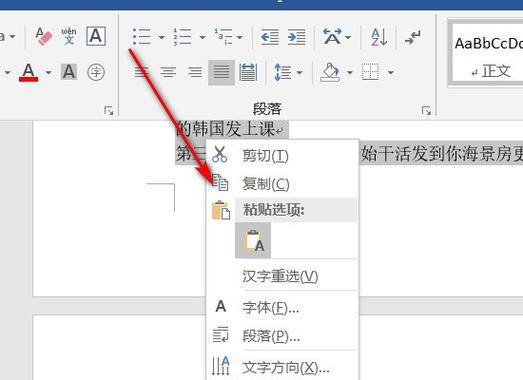Open Paragraph settings dialog launcher
This screenshot has height=380, width=523.
(x=426, y=110)
